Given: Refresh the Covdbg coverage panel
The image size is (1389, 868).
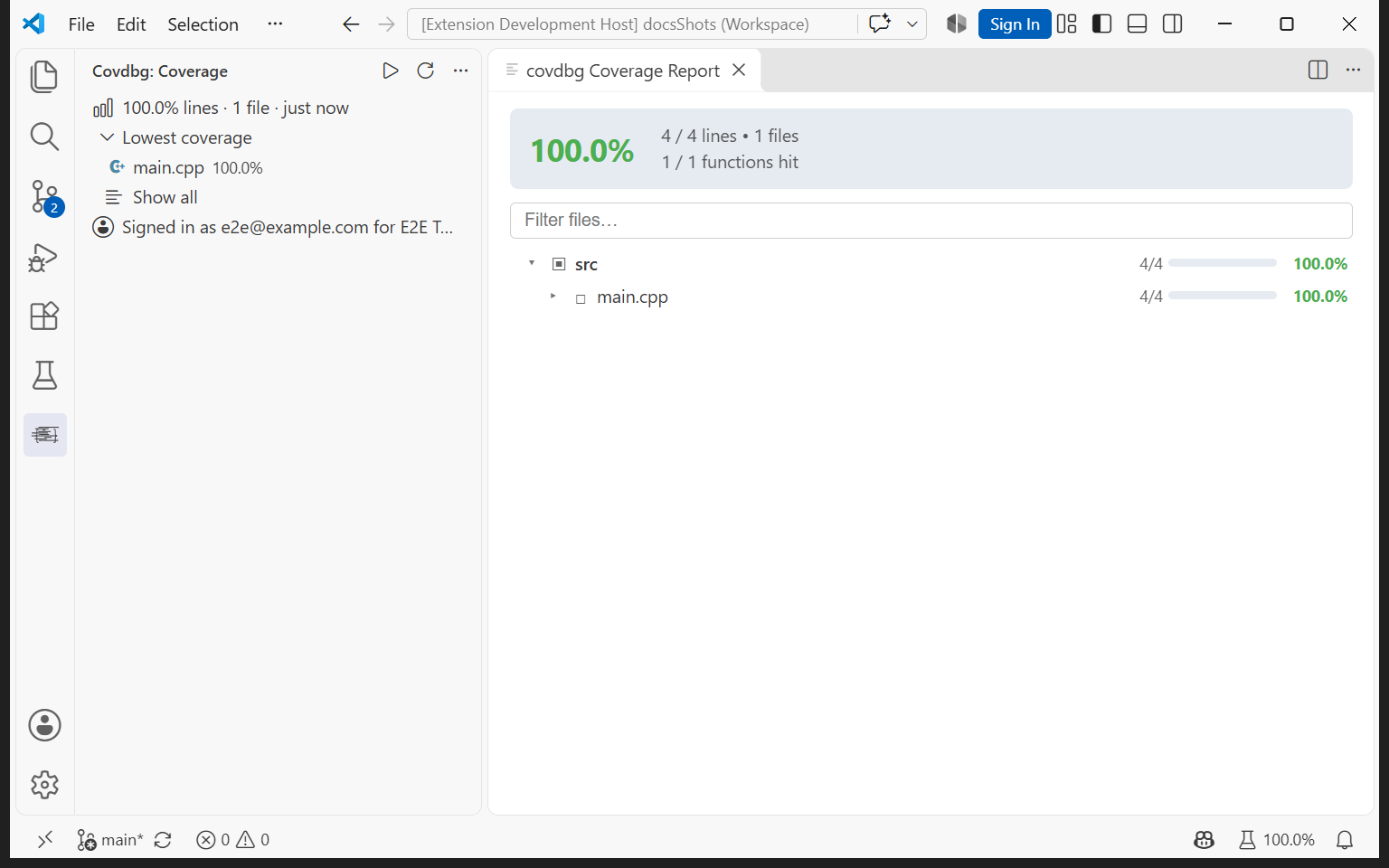Looking at the screenshot, I should tap(425, 71).
